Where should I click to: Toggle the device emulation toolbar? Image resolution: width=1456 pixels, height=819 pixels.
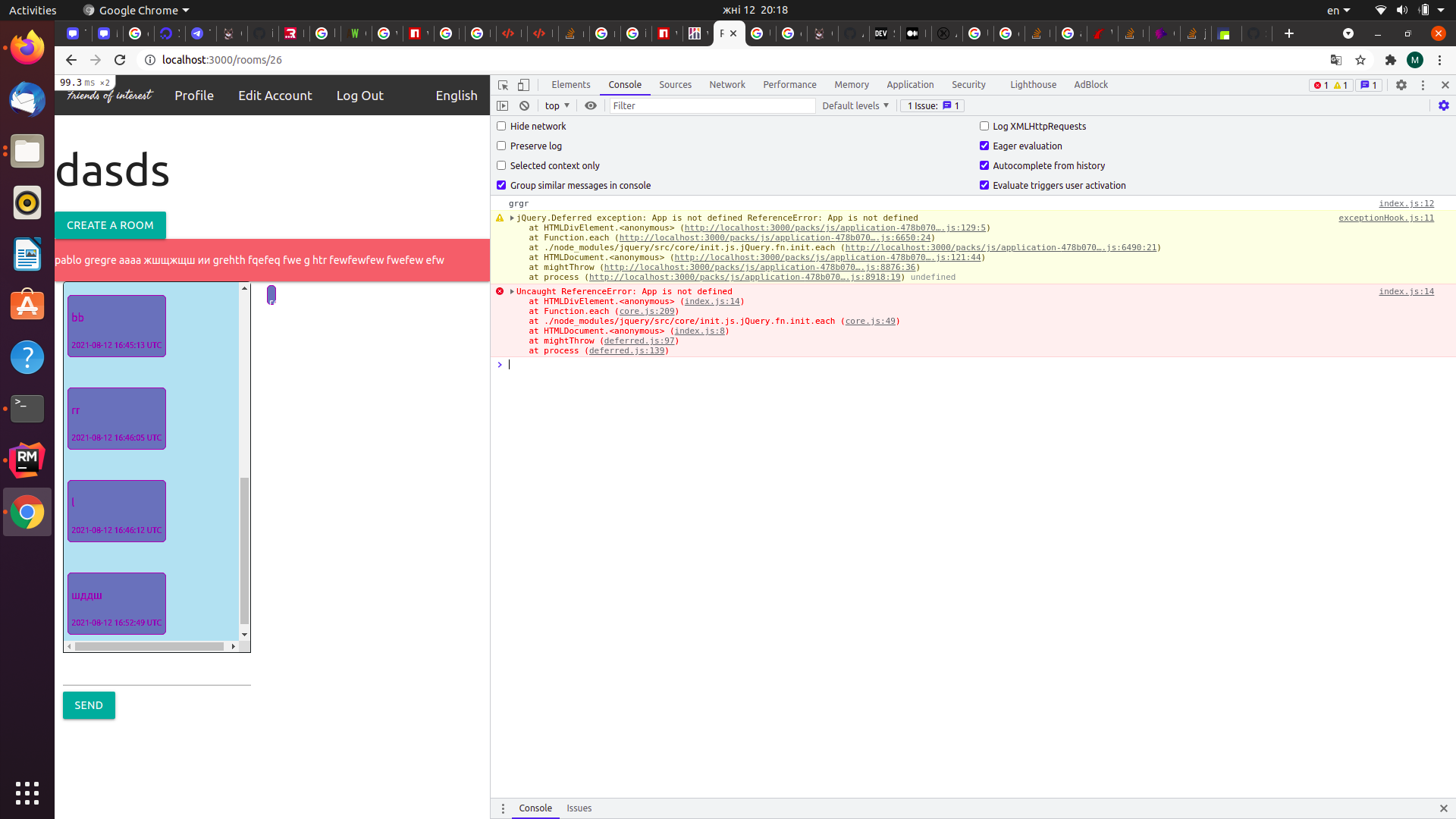(x=523, y=85)
